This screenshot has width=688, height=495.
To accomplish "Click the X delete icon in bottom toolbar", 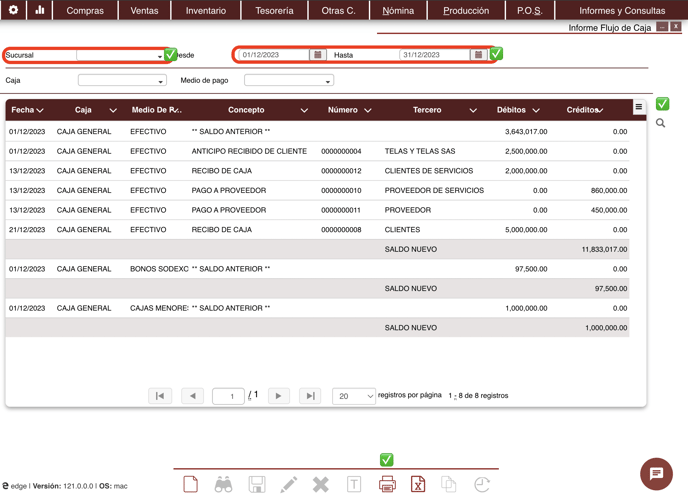I will click(321, 484).
